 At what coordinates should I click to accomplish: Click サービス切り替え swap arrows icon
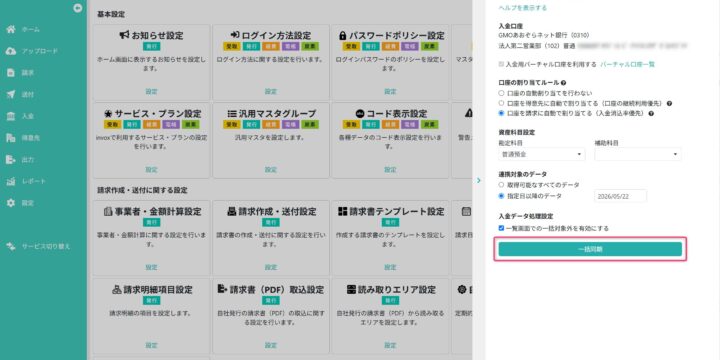11,247
